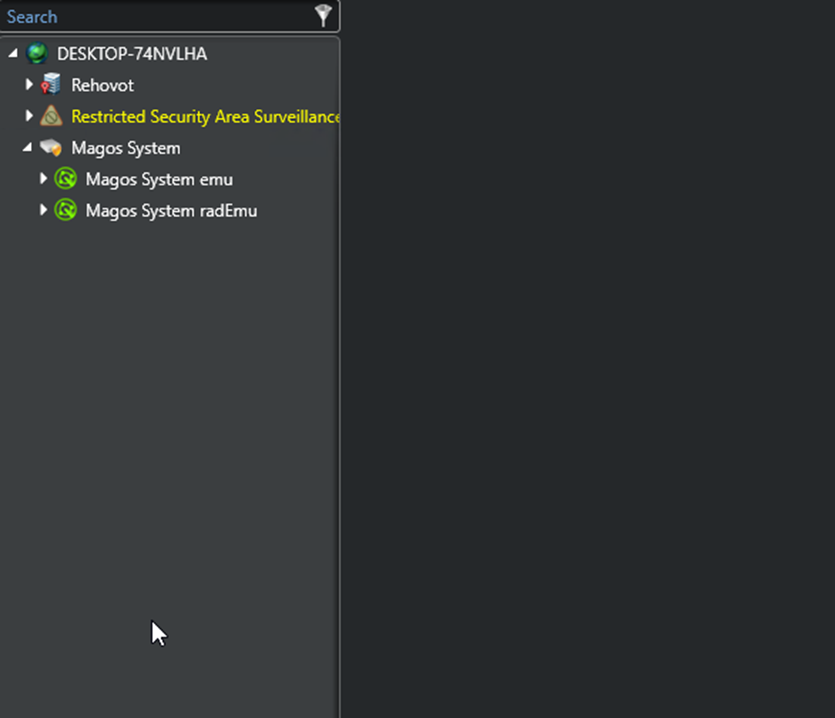The image size is (835, 718).
Task: Select the Magos System parent label
Action: [x=126, y=148]
